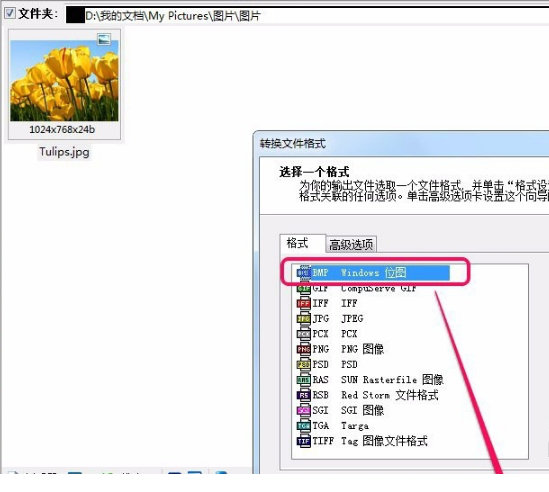Screen dimensions: 549x492
Task: Click the small image-type badge on thumbnail
Action: pos(104,39)
